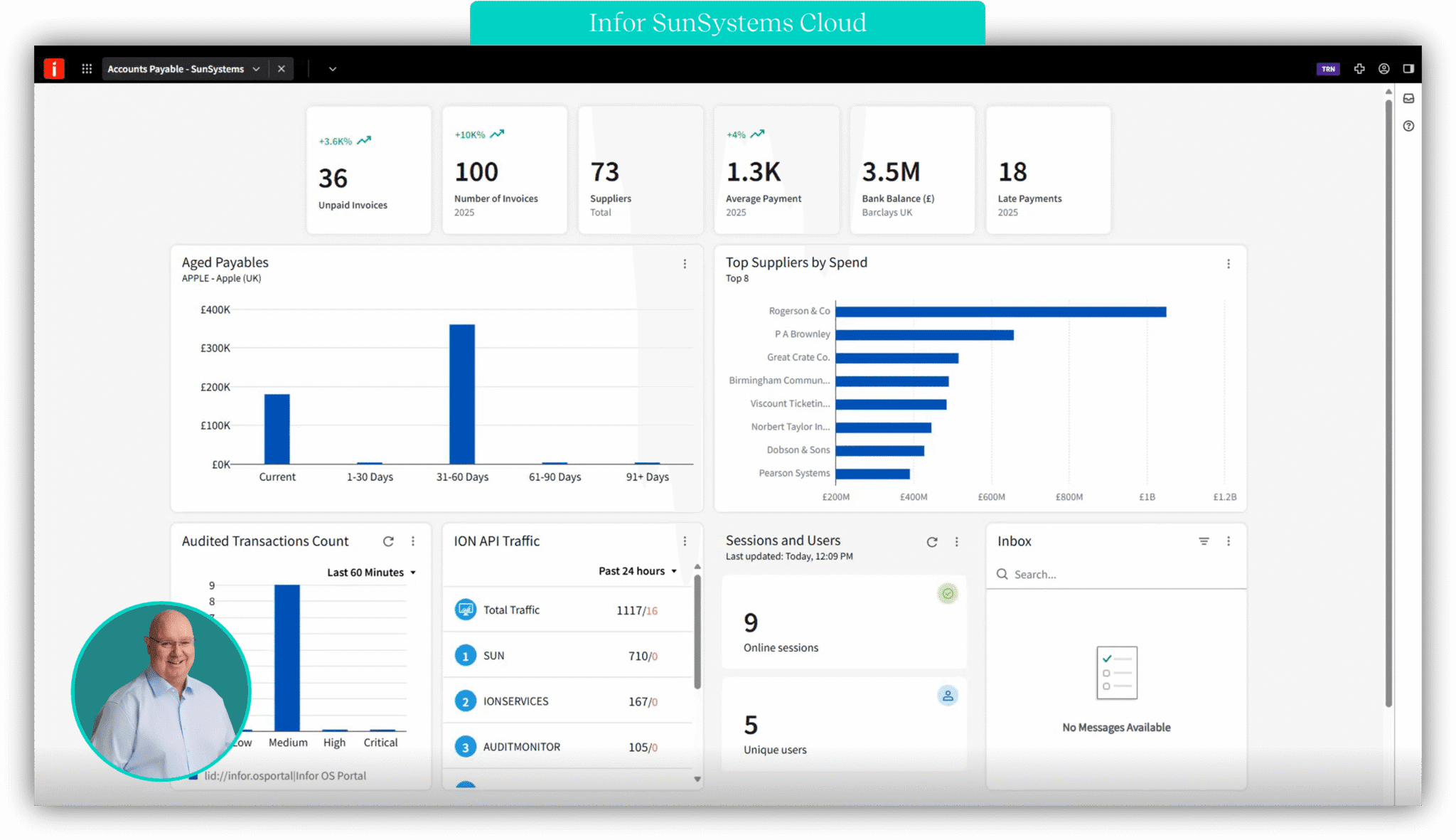Screen dimensions: 1456x840
Task: Open Top Suppliers by Spend options menu
Action: 1228,264
